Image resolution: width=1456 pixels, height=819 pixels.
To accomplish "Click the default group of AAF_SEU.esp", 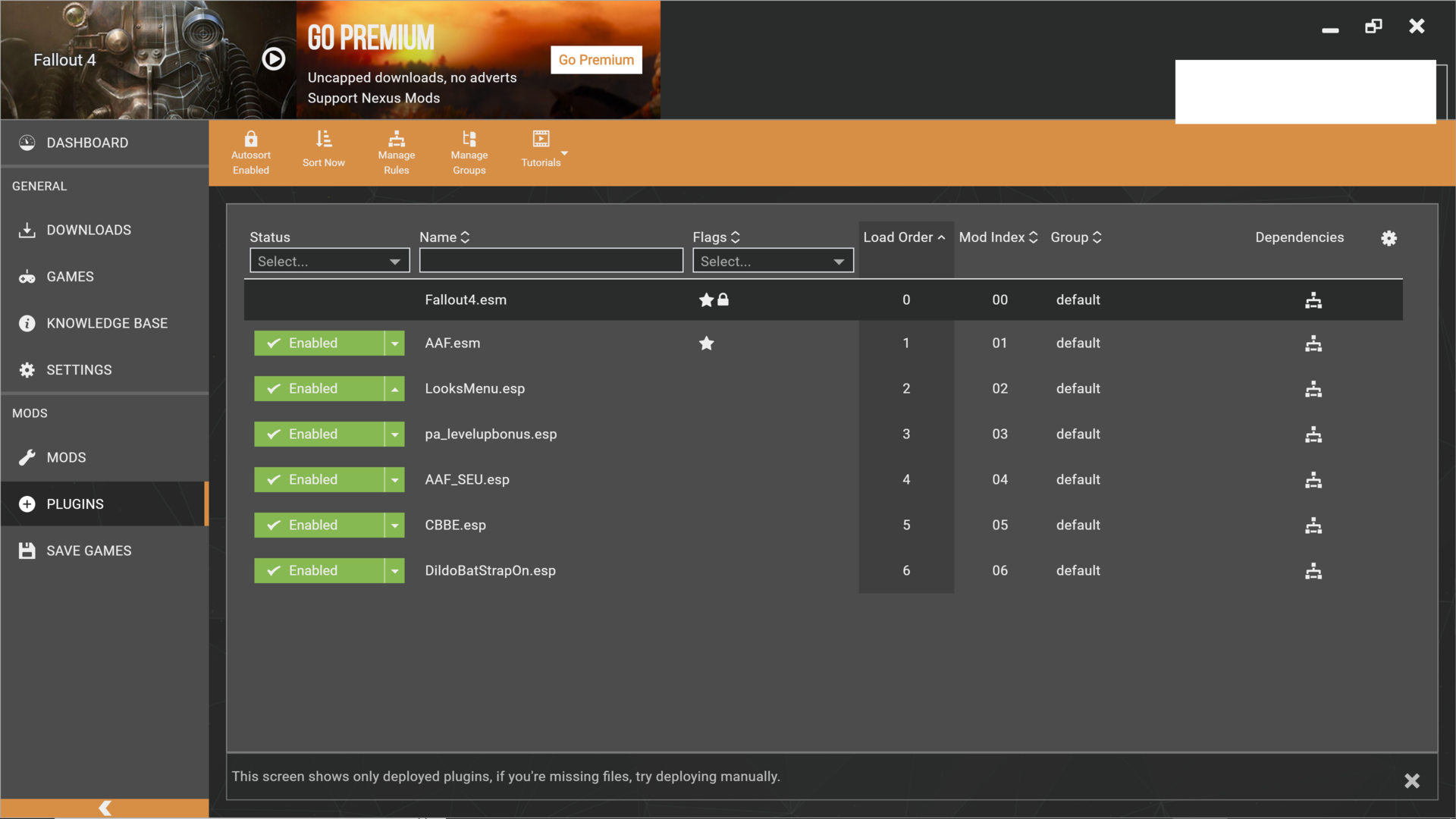I will [x=1078, y=479].
